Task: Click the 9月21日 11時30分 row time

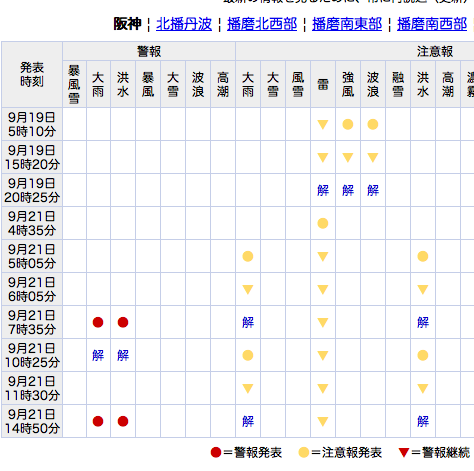Action: point(32,388)
